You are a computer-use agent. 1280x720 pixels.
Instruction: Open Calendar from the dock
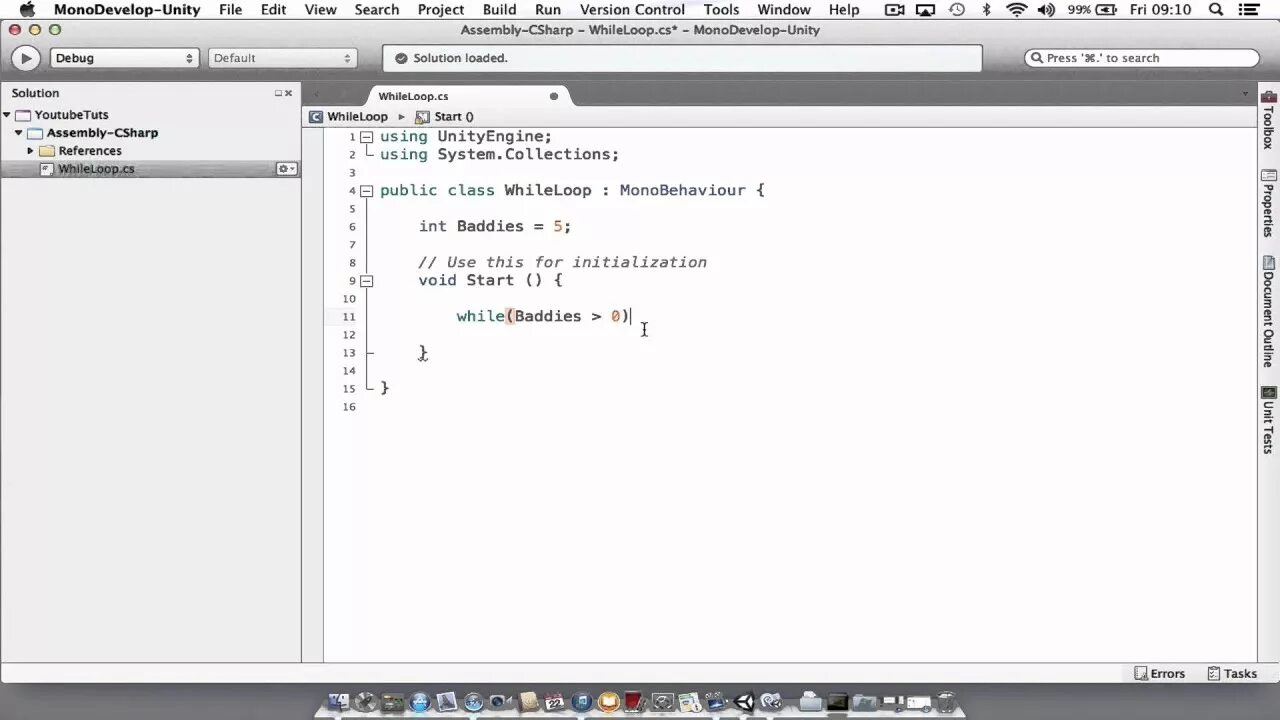(554, 702)
